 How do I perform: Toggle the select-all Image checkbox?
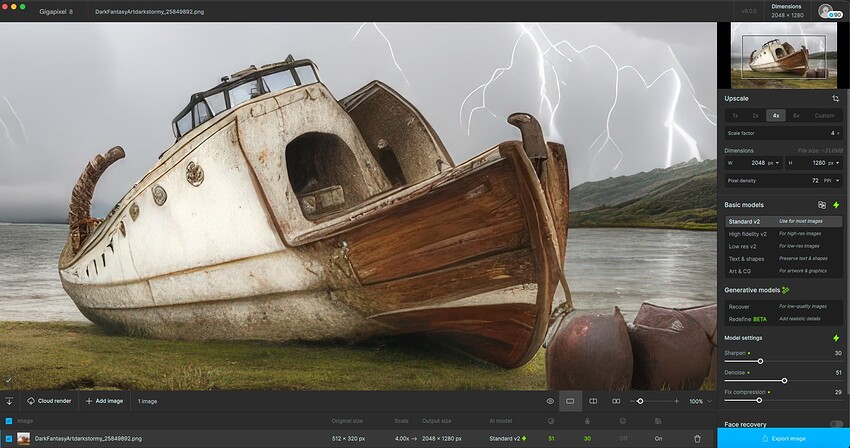9,421
